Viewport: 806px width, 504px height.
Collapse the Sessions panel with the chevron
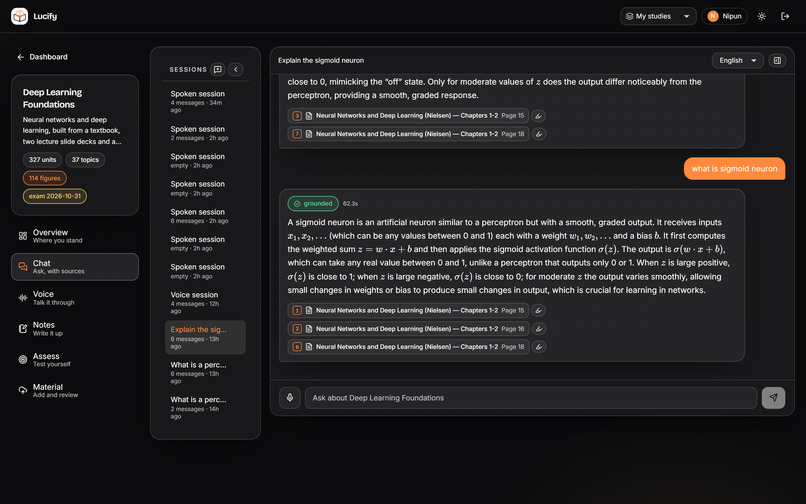pos(235,69)
